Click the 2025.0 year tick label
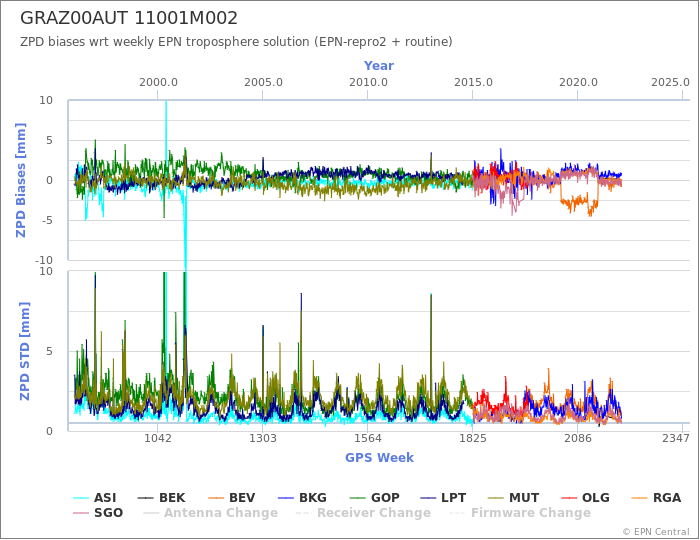The image size is (700, 540). pos(670,83)
